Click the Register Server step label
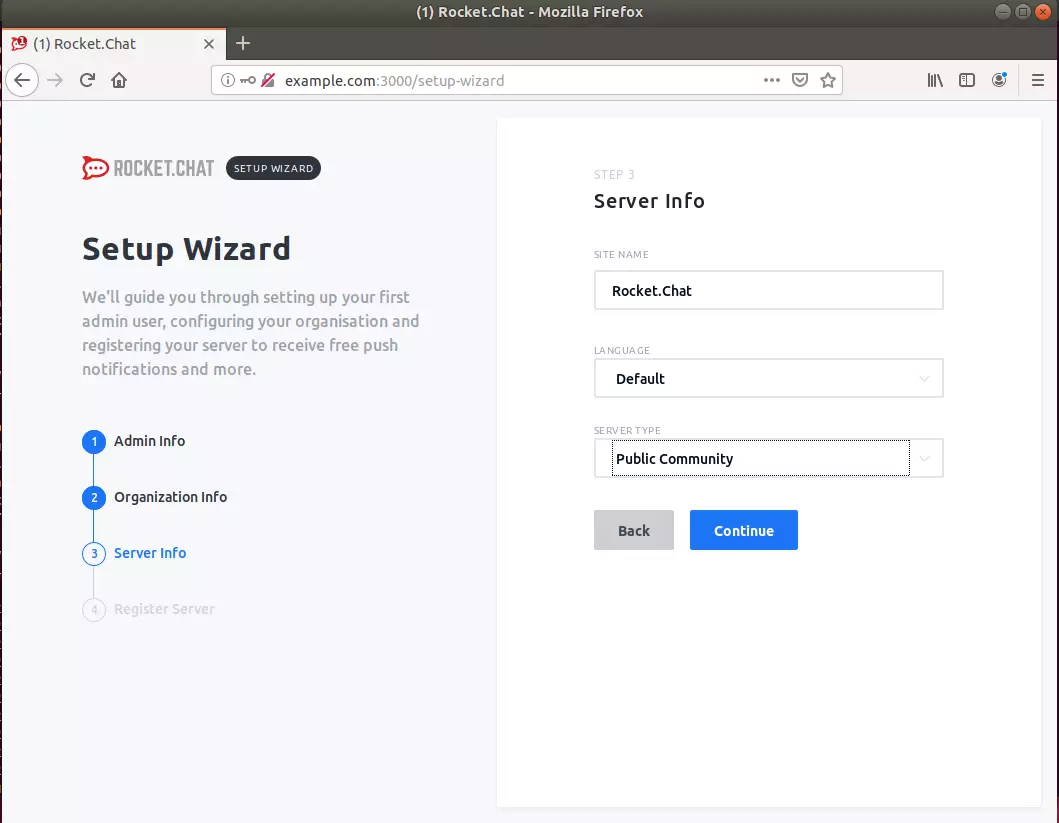 [164, 609]
